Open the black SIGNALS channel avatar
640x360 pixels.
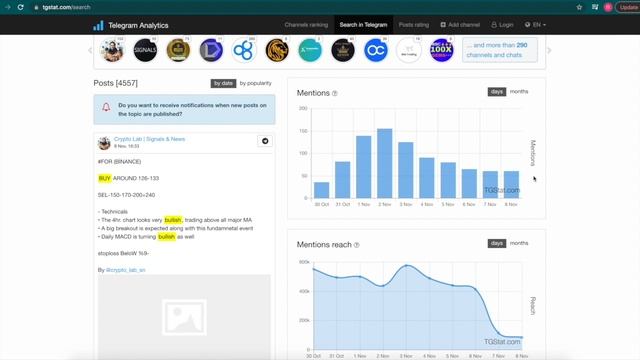(x=145, y=50)
